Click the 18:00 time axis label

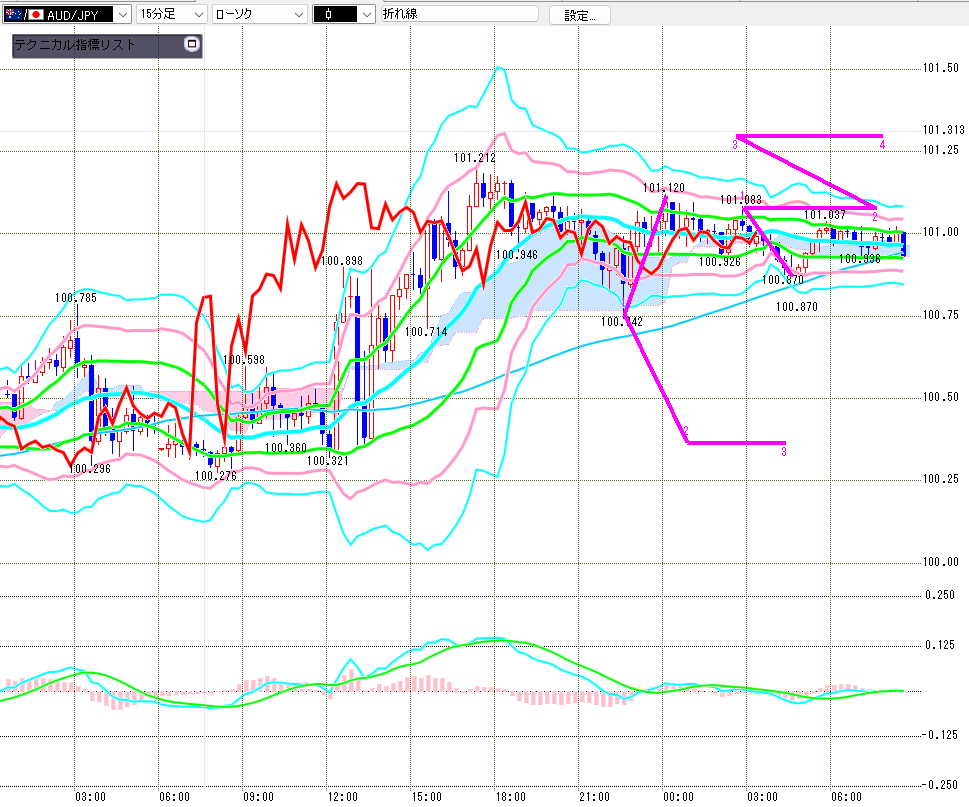(510, 797)
